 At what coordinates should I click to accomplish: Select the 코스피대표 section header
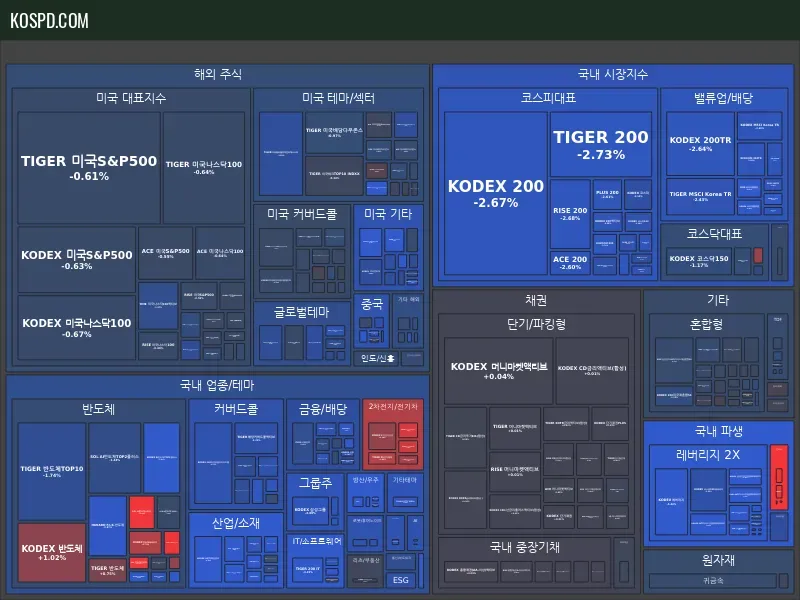[548, 98]
